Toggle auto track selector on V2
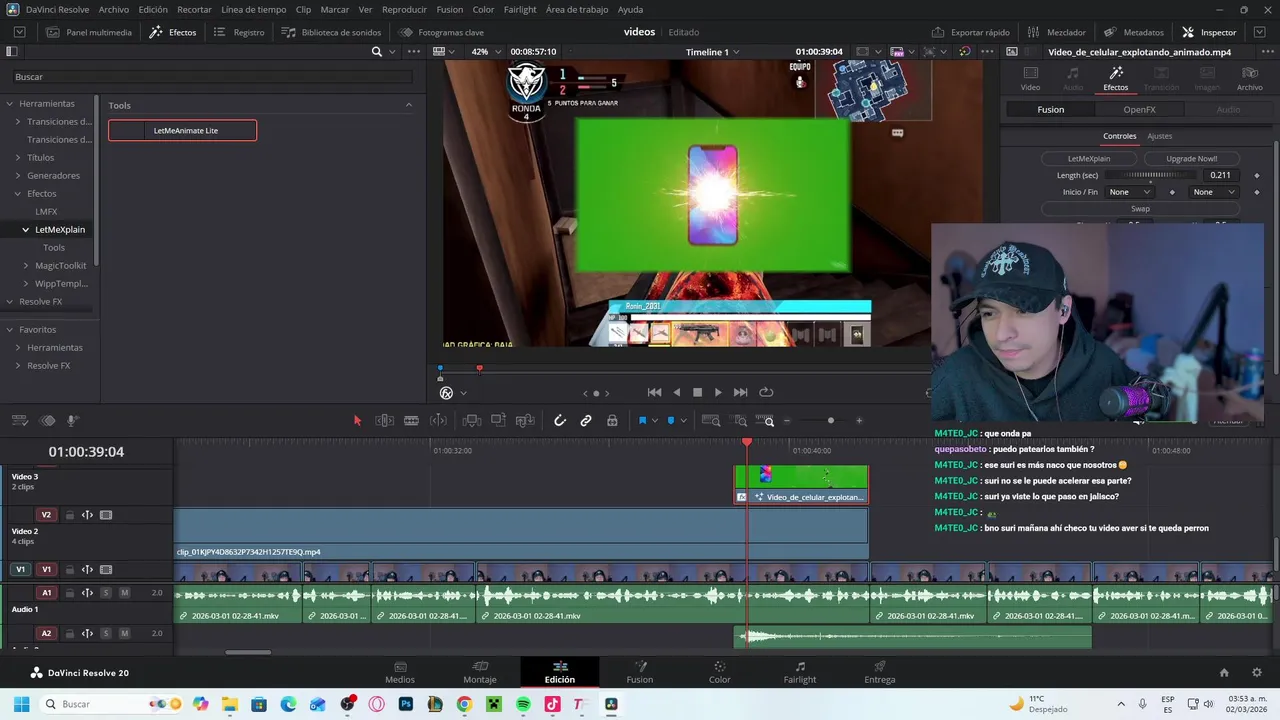1280x720 pixels. 87,515
